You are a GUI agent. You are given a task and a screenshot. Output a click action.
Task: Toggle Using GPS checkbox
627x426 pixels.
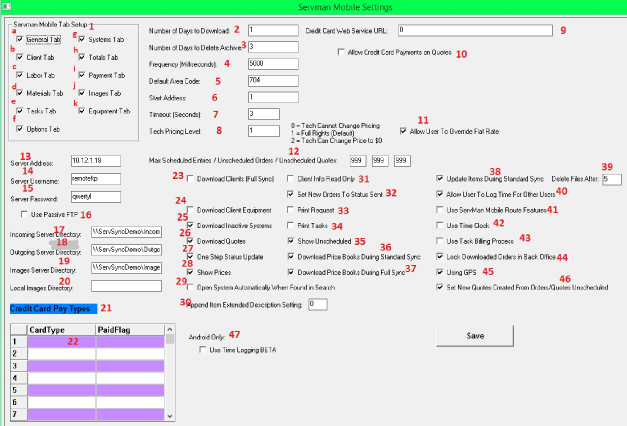coord(440,272)
